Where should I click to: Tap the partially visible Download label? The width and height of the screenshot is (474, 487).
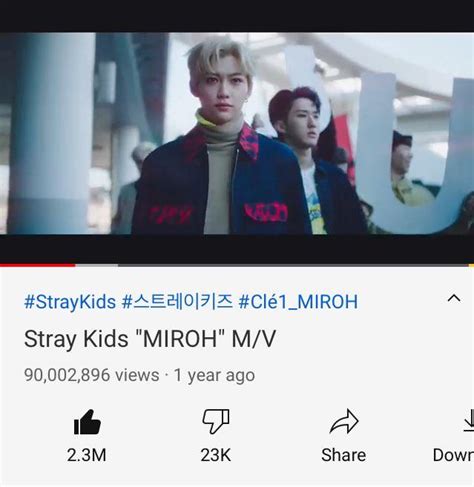click(453, 455)
